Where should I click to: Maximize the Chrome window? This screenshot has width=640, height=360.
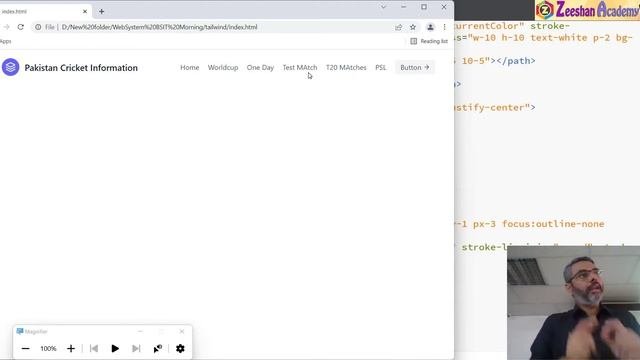click(424, 7)
